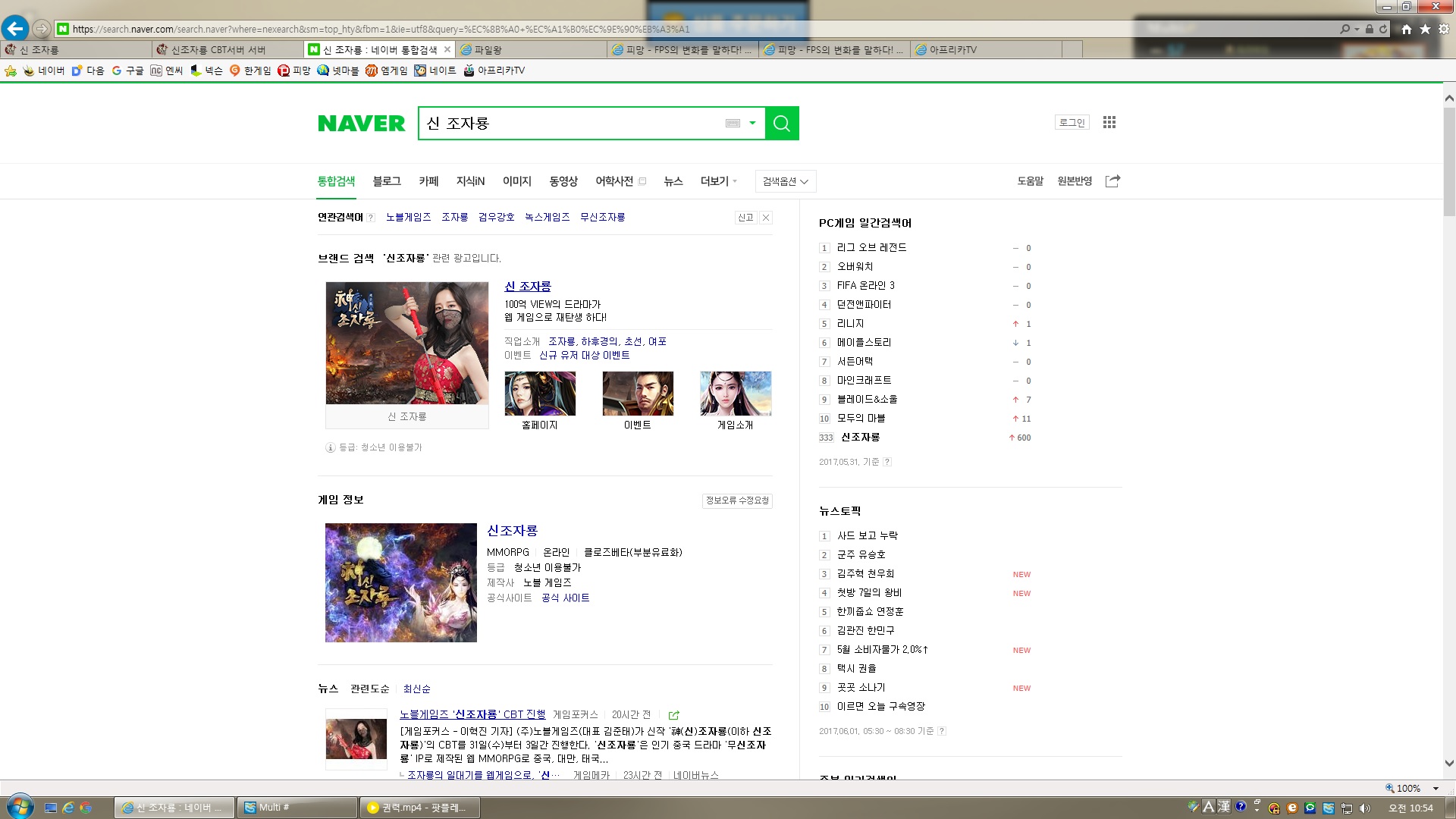
Task: Click 리그 오브 레전드 in PC game ranking
Action: tap(871, 247)
